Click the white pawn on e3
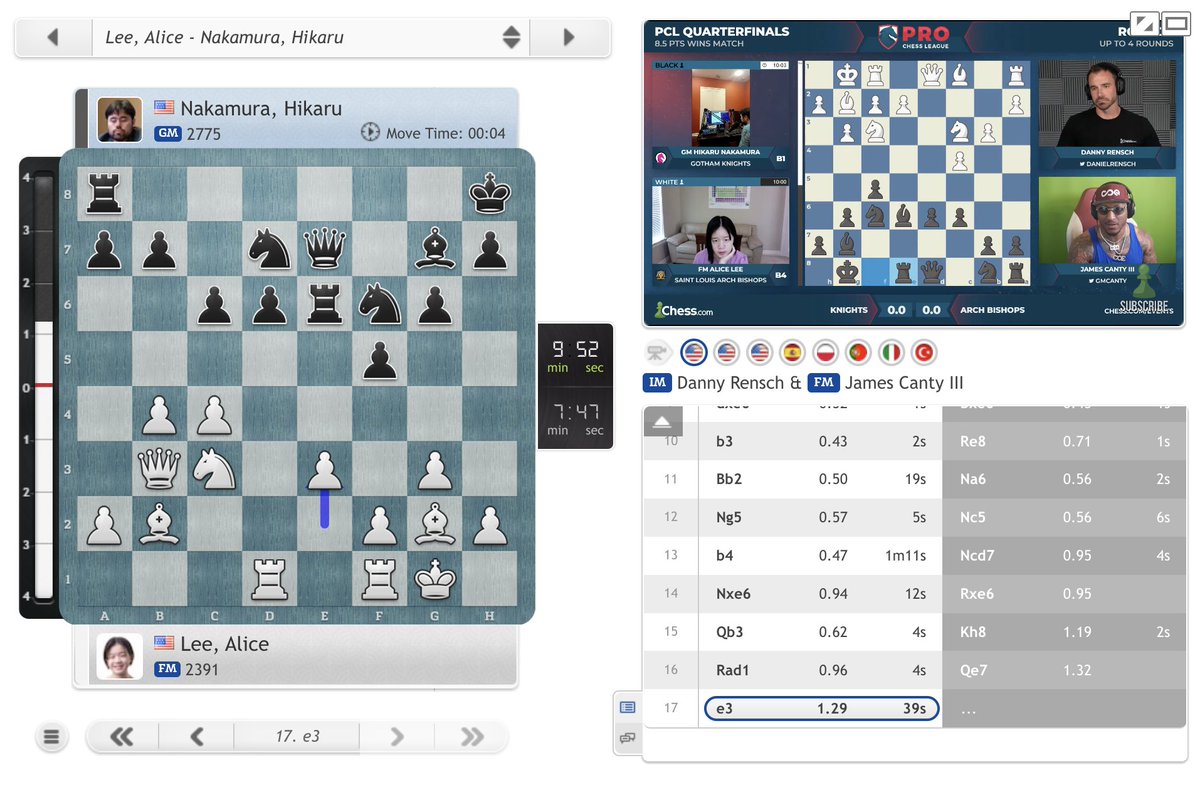1200x785 pixels. point(324,468)
